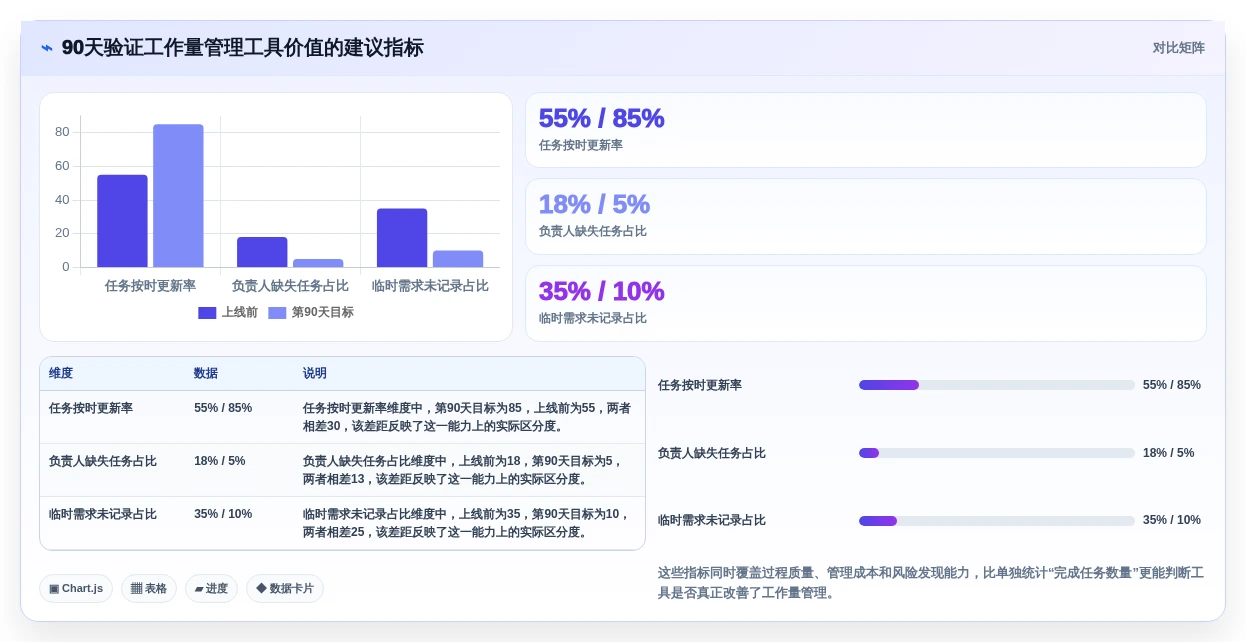Image resolution: width=1246 pixels, height=642 pixels.
Task: Select the 负责人缺失任务占比 table row label
Action: click(x=103, y=461)
